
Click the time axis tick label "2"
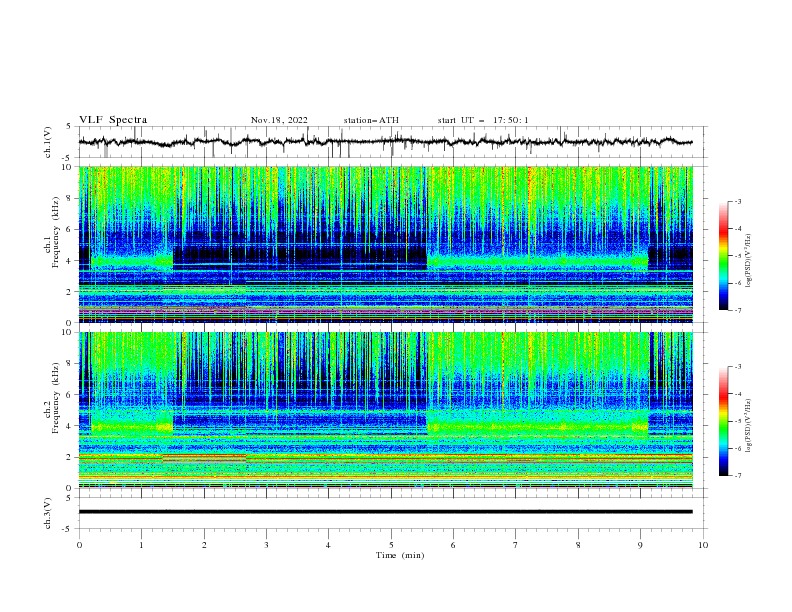204,545
